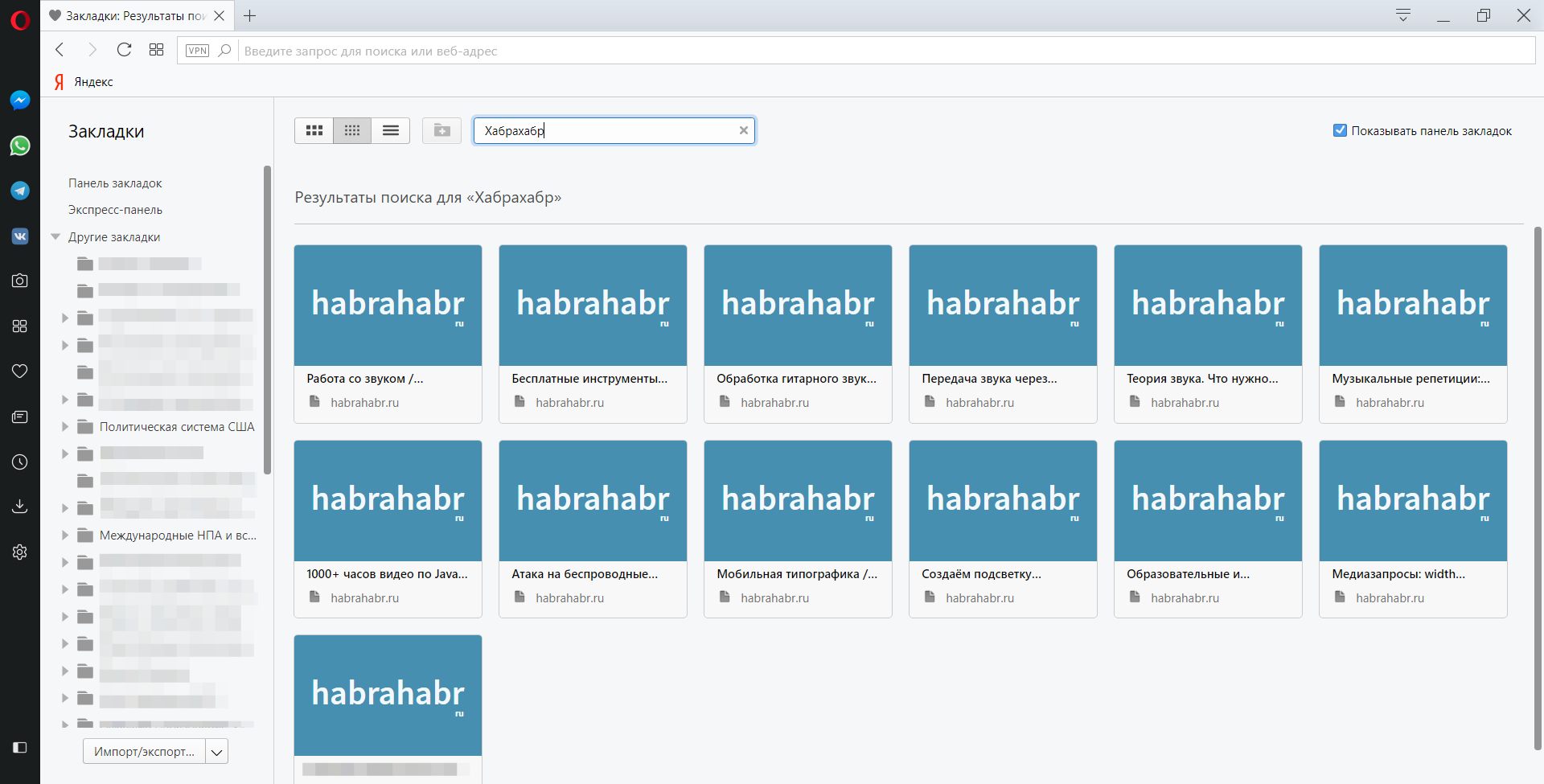Click the folder tree scrollbar
The width and height of the screenshot is (1544, 784).
click(267, 320)
